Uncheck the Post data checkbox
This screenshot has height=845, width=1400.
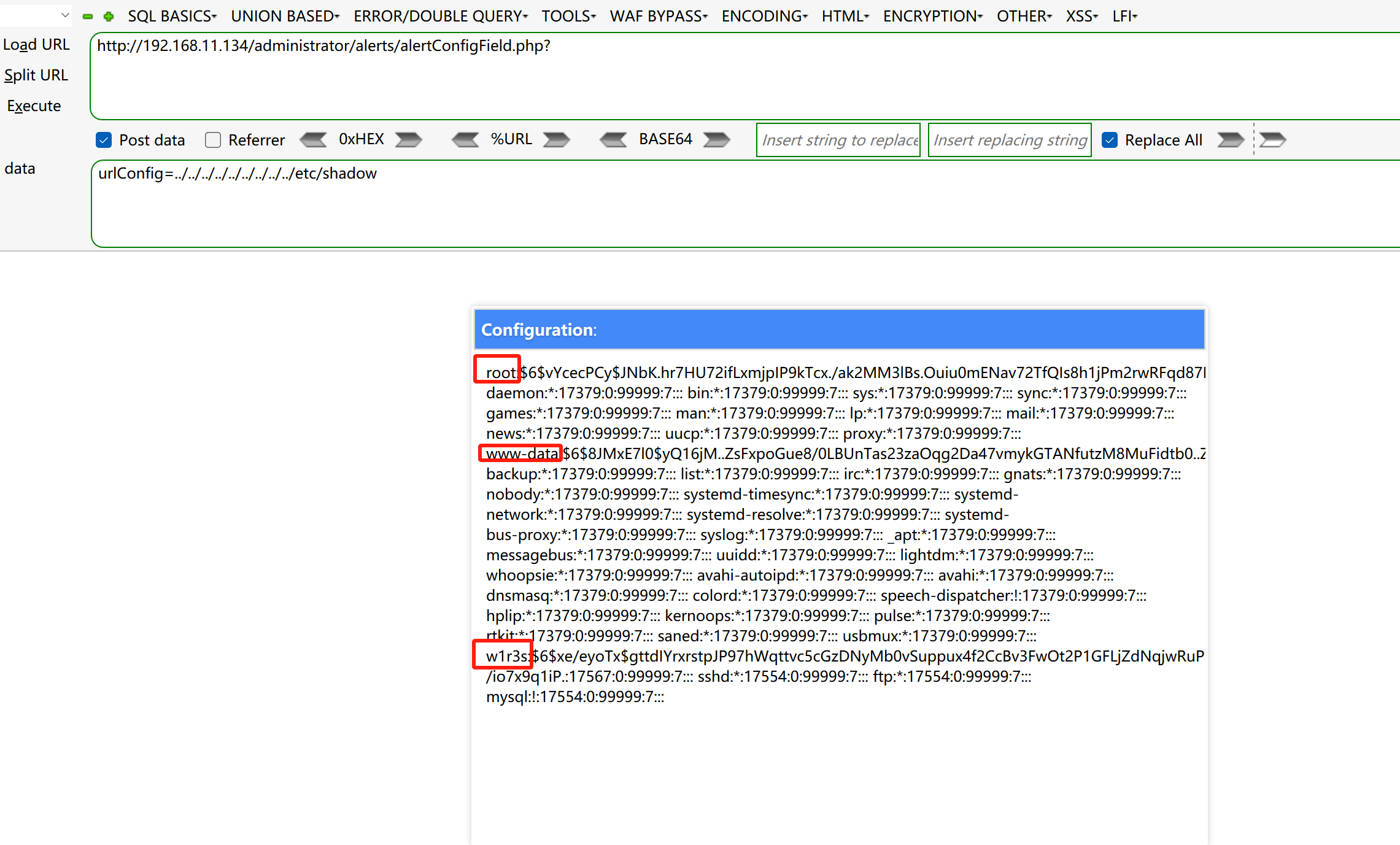point(104,140)
